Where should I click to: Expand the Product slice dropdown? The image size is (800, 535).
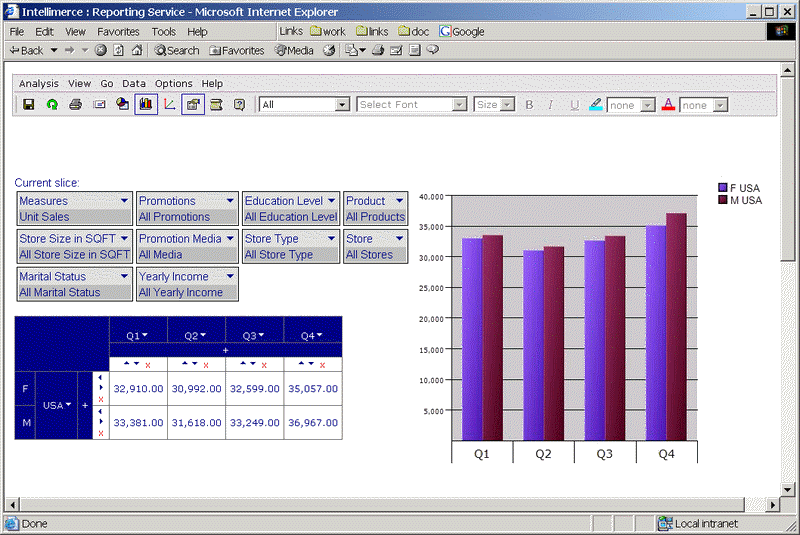coord(399,200)
